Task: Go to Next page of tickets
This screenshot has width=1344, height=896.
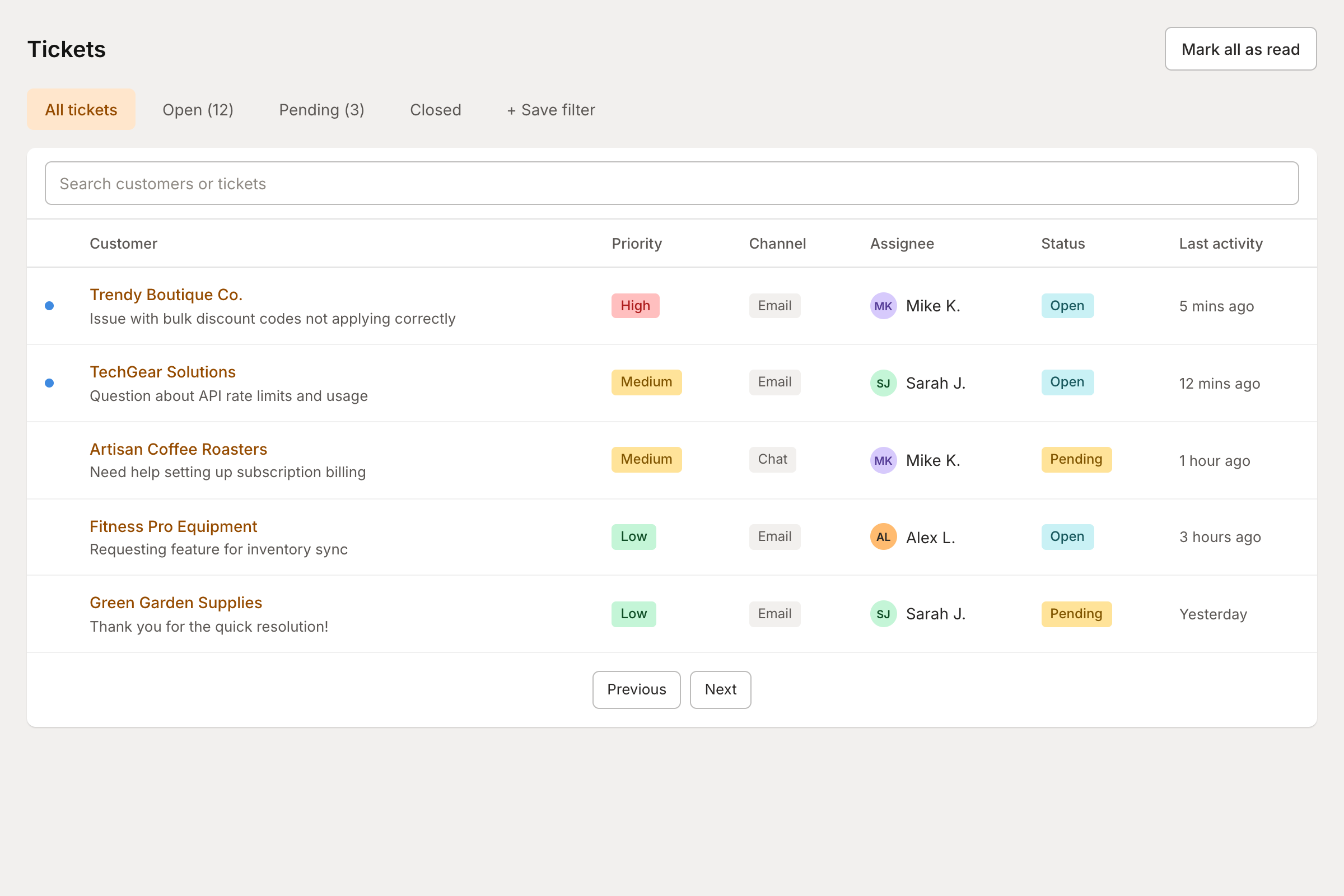Action: pyautogui.click(x=720, y=689)
